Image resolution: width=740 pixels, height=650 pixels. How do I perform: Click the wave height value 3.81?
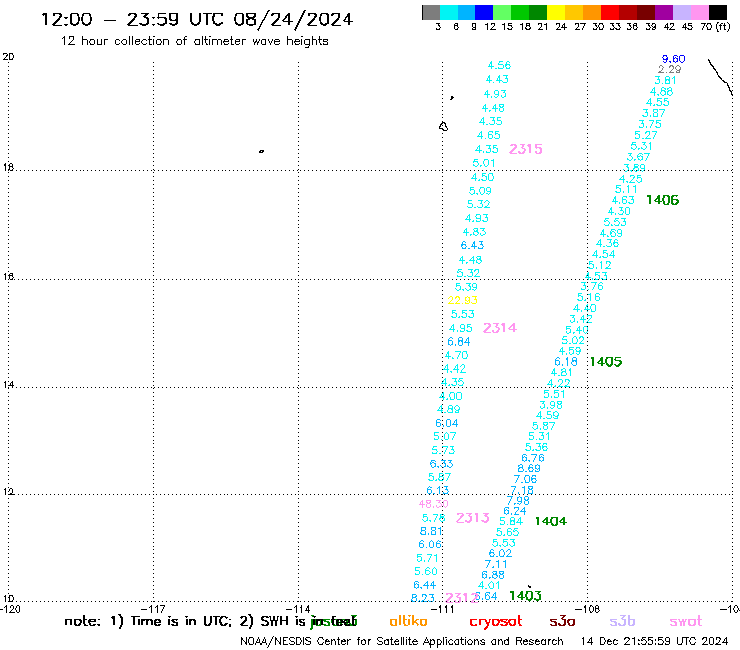pyautogui.click(x=665, y=80)
